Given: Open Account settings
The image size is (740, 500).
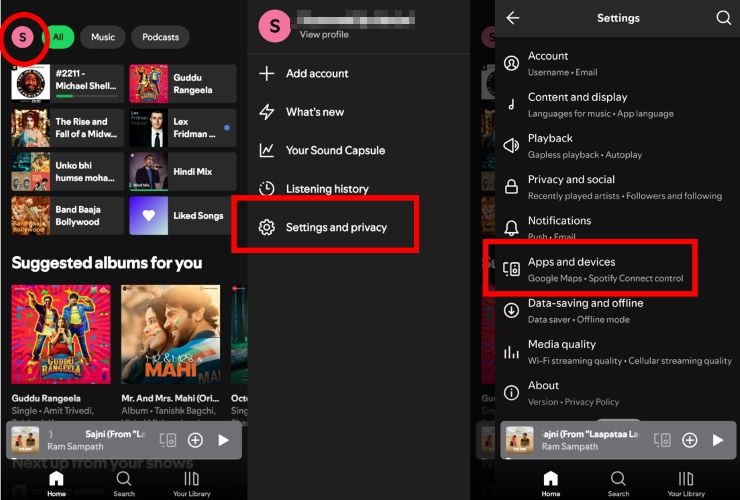Looking at the screenshot, I should click(617, 63).
